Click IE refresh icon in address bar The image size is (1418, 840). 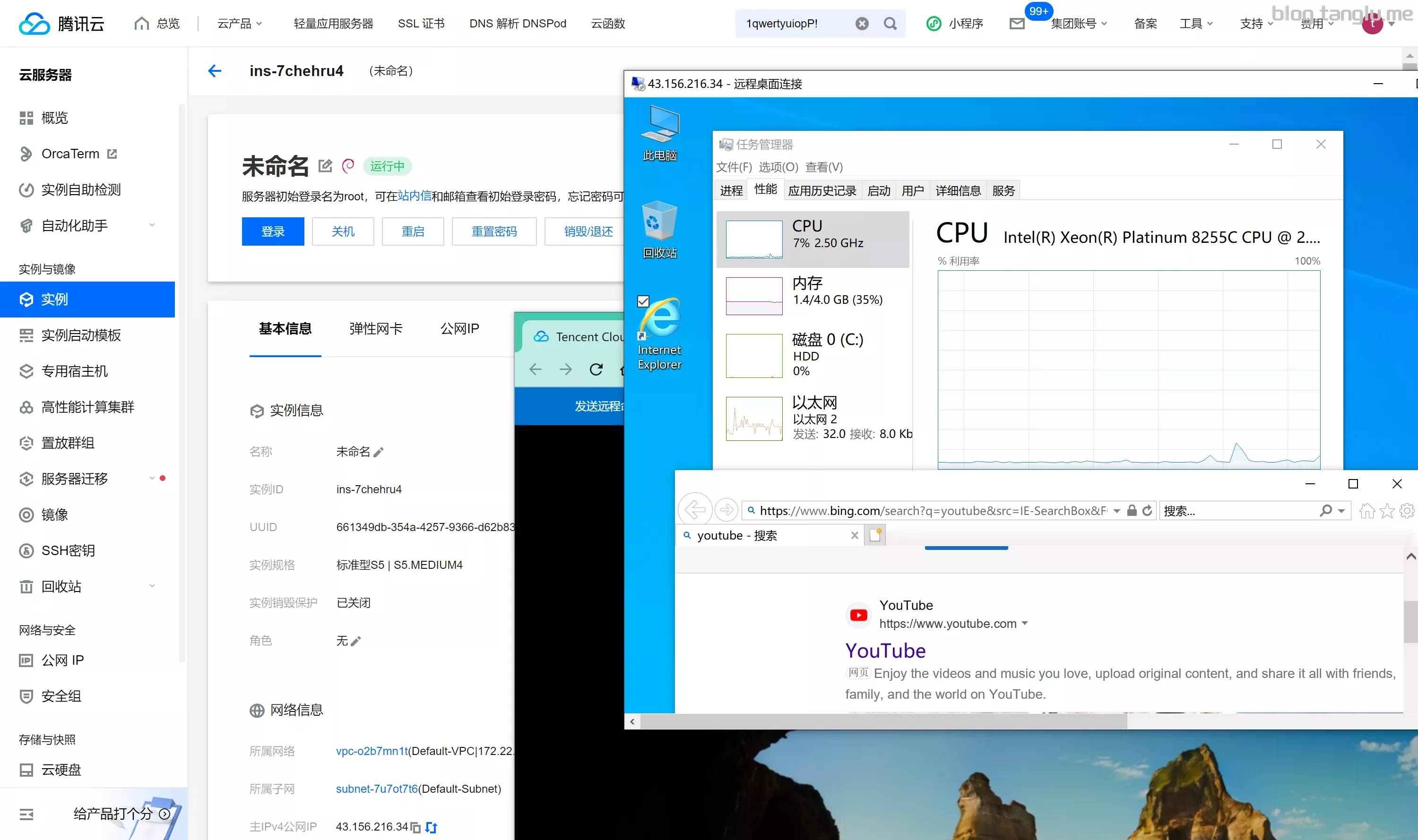pyautogui.click(x=1147, y=511)
